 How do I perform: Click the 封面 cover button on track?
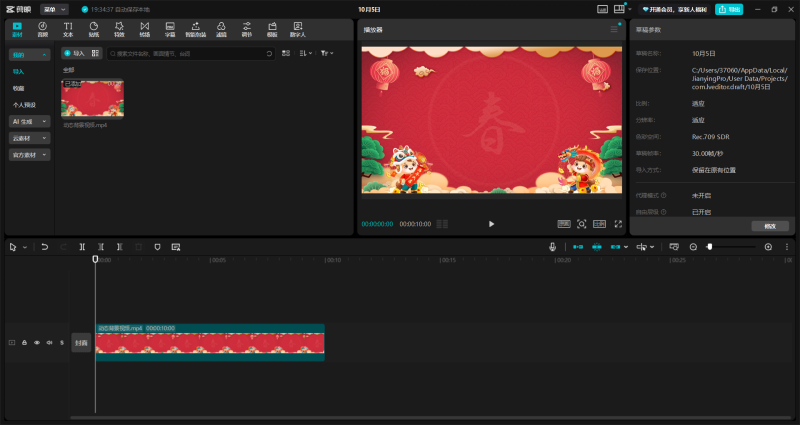point(81,343)
